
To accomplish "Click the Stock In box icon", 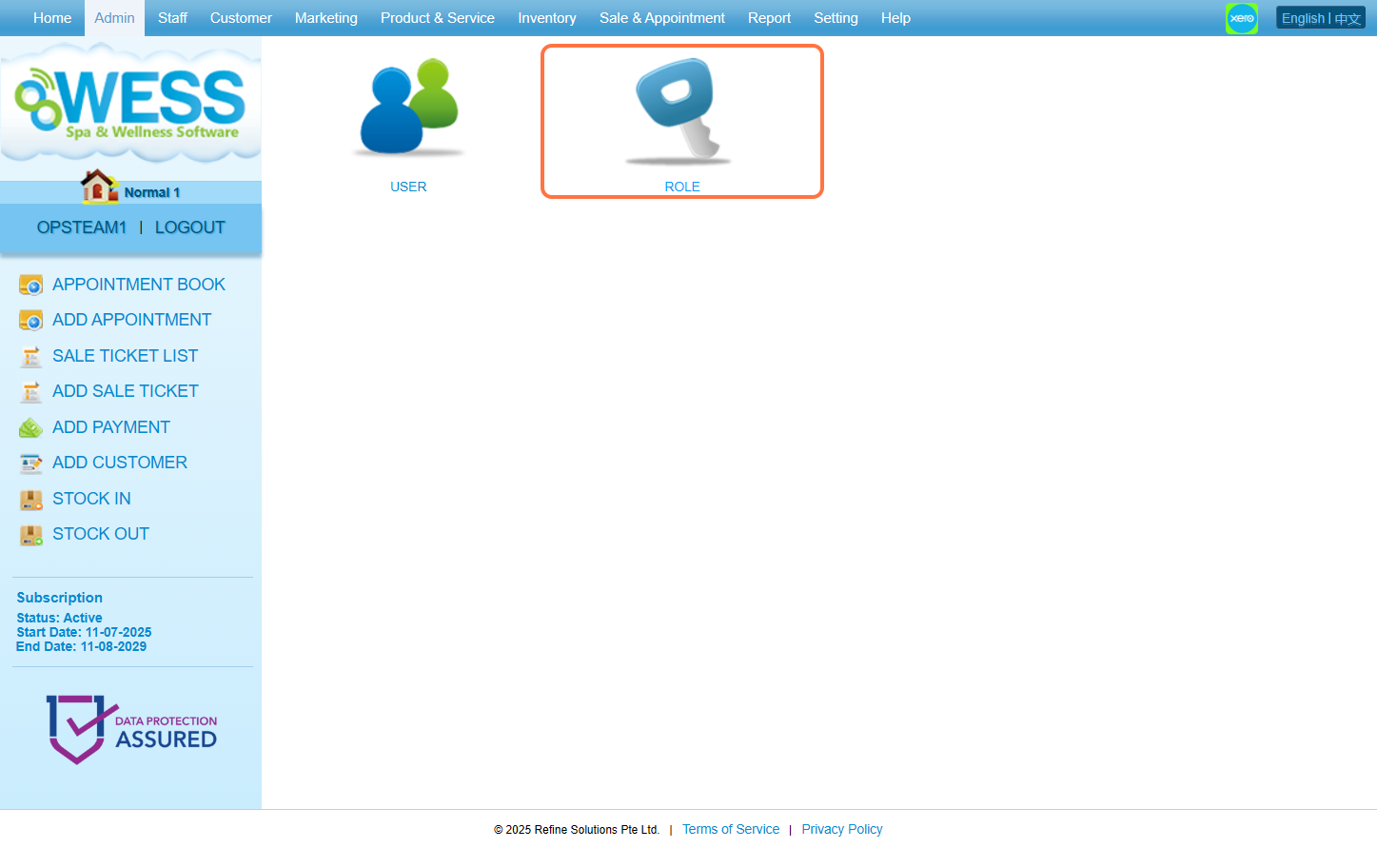I will pyautogui.click(x=31, y=500).
